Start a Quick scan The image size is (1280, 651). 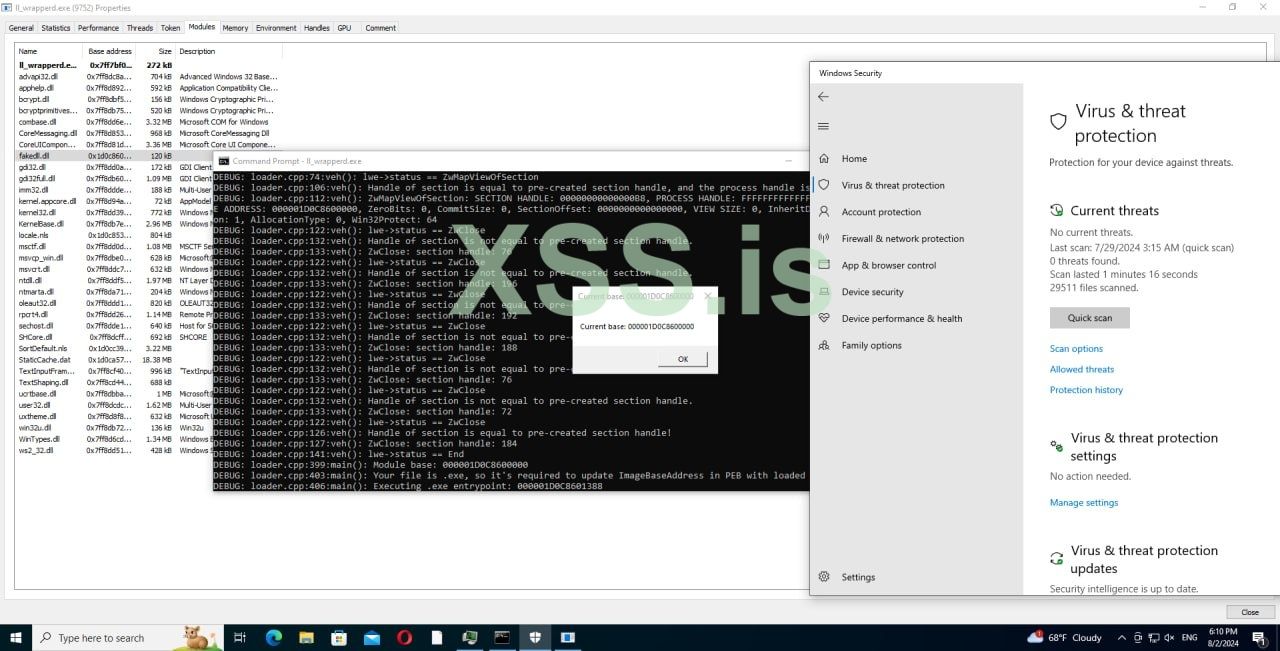coord(1089,318)
